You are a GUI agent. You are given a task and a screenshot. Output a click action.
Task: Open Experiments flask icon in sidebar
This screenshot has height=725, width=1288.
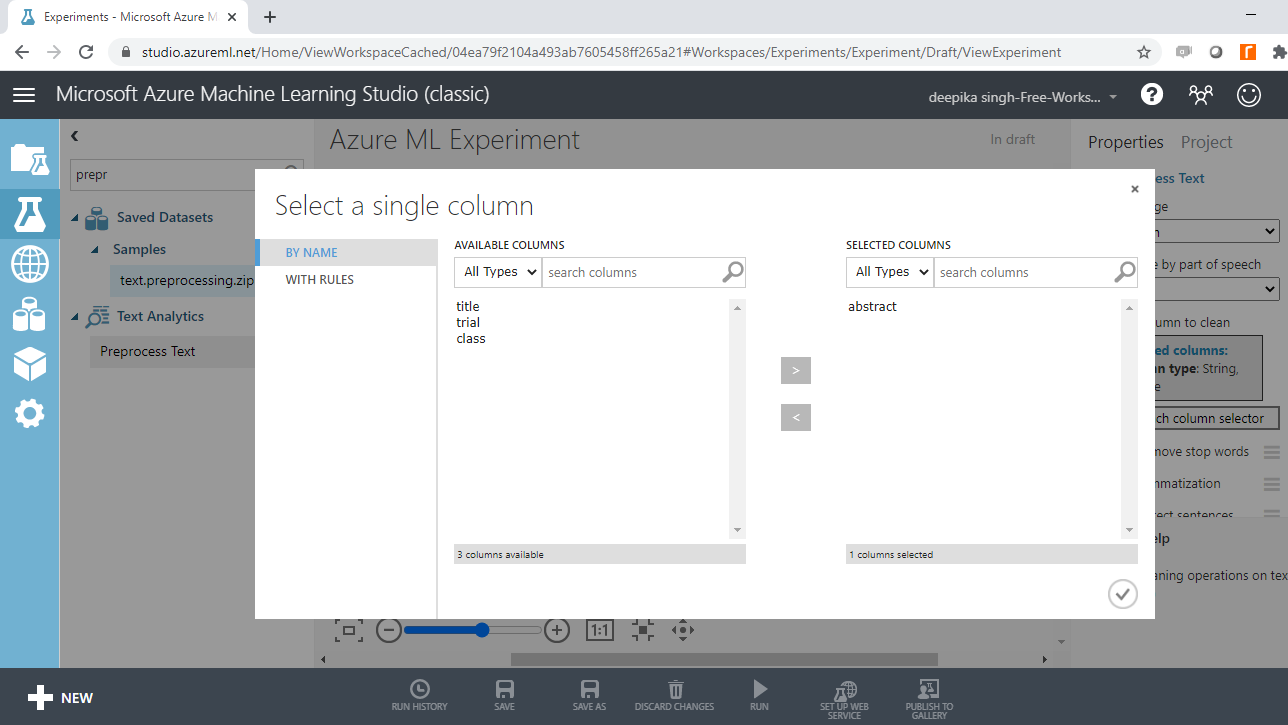(x=29, y=214)
